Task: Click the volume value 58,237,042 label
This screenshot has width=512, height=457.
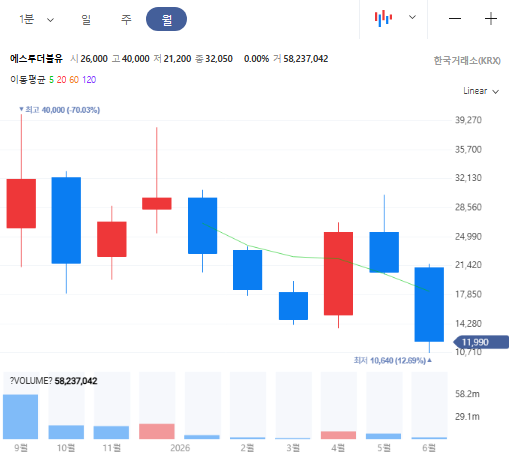Action: 76,381
